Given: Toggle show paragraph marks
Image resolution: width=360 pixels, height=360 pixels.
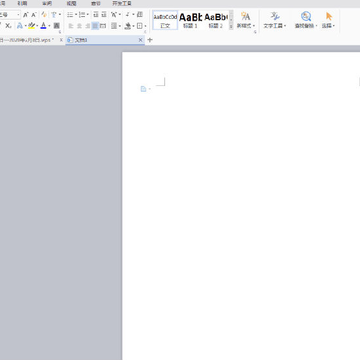Looking at the screenshot, I should tap(128, 15).
